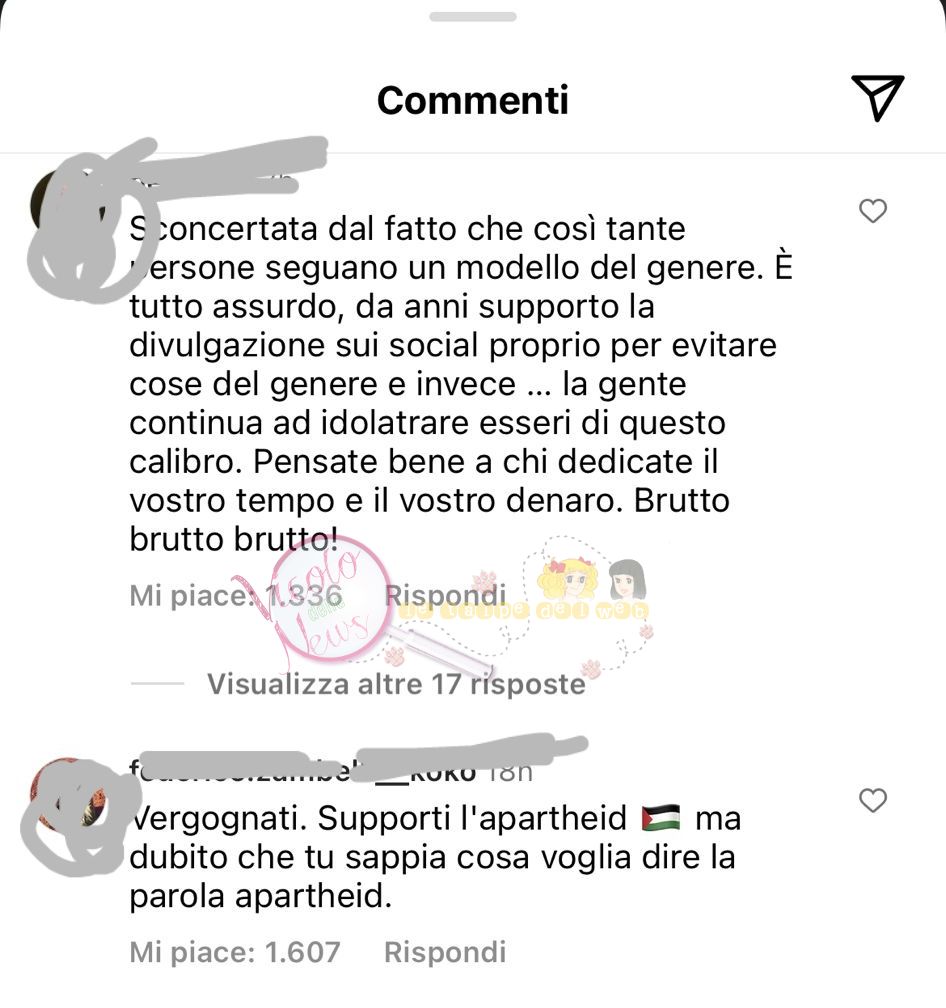946x1008 pixels.
Task: Tap the 'Commenti' header title
Action: (x=473, y=100)
